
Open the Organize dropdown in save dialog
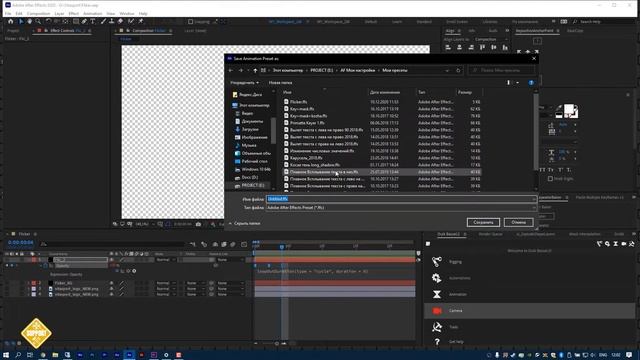coord(244,83)
